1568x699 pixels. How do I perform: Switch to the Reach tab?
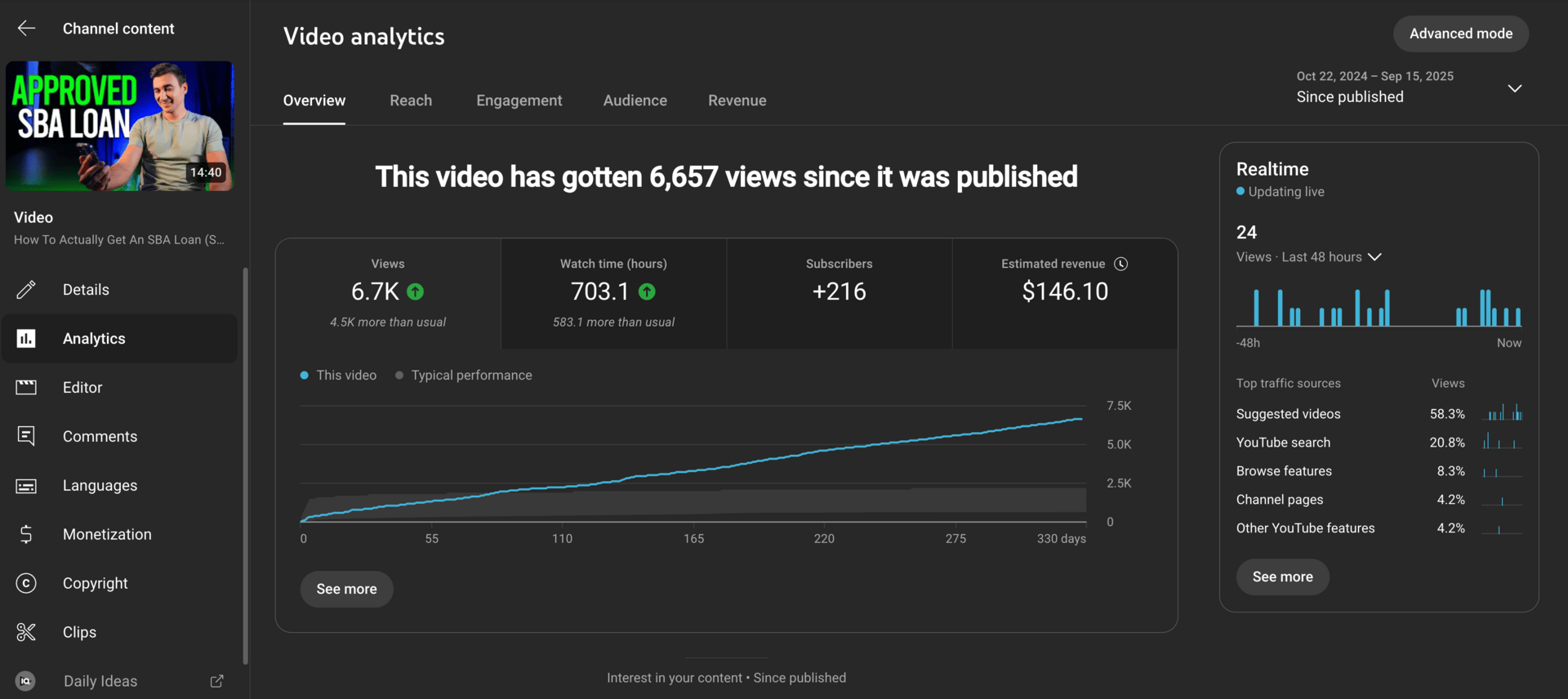click(411, 100)
